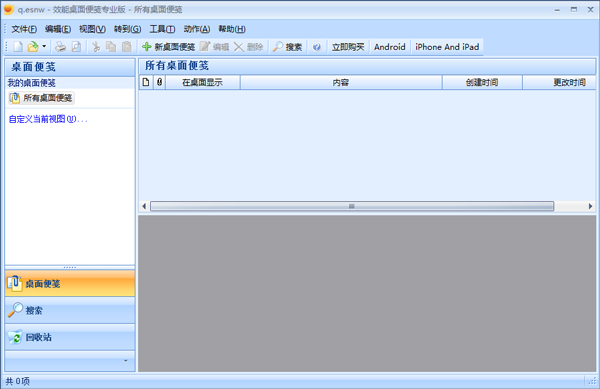Click the horizontal scrollbar right arrow

click(590, 206)
